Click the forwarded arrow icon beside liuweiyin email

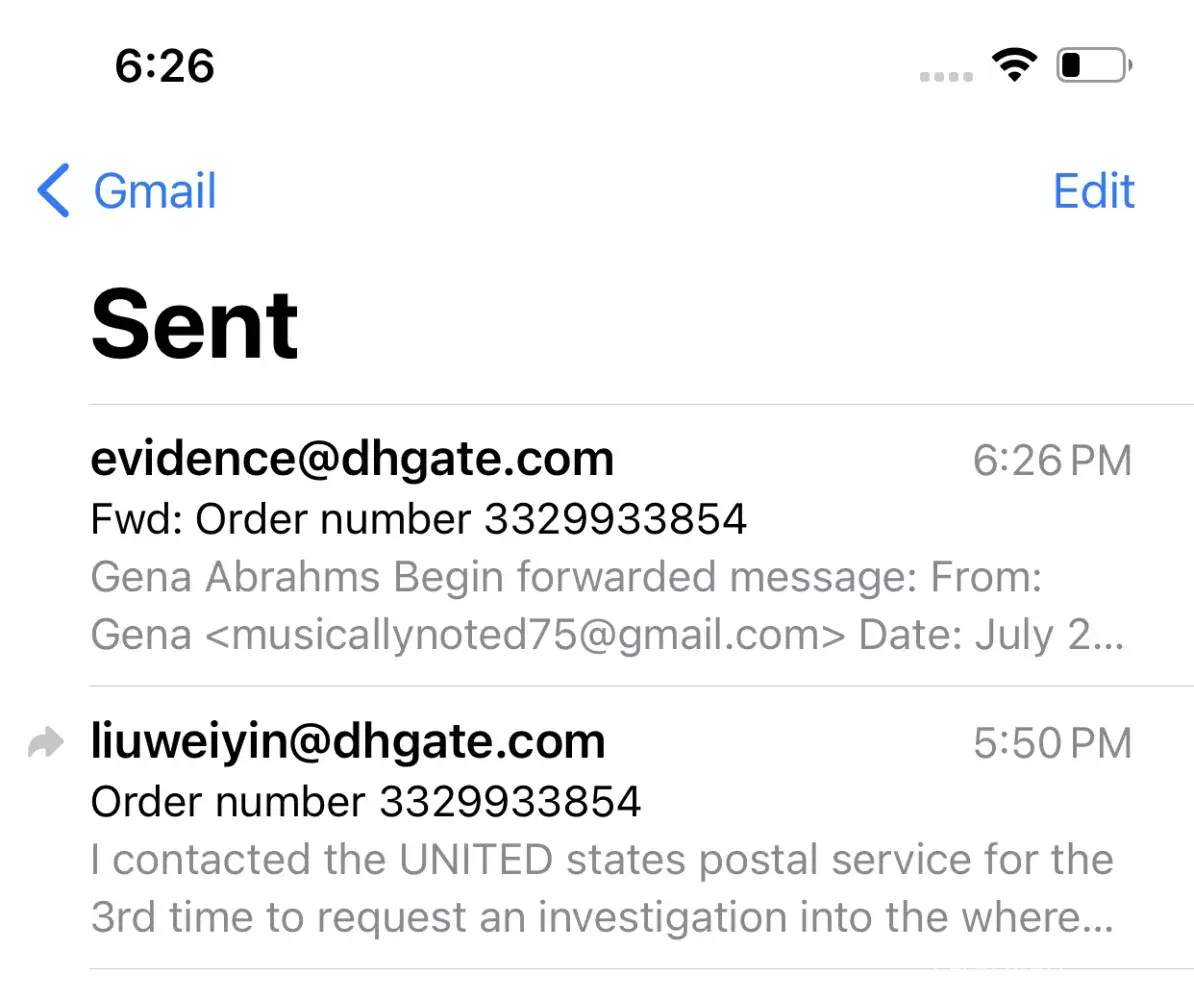tap(46, 743)
